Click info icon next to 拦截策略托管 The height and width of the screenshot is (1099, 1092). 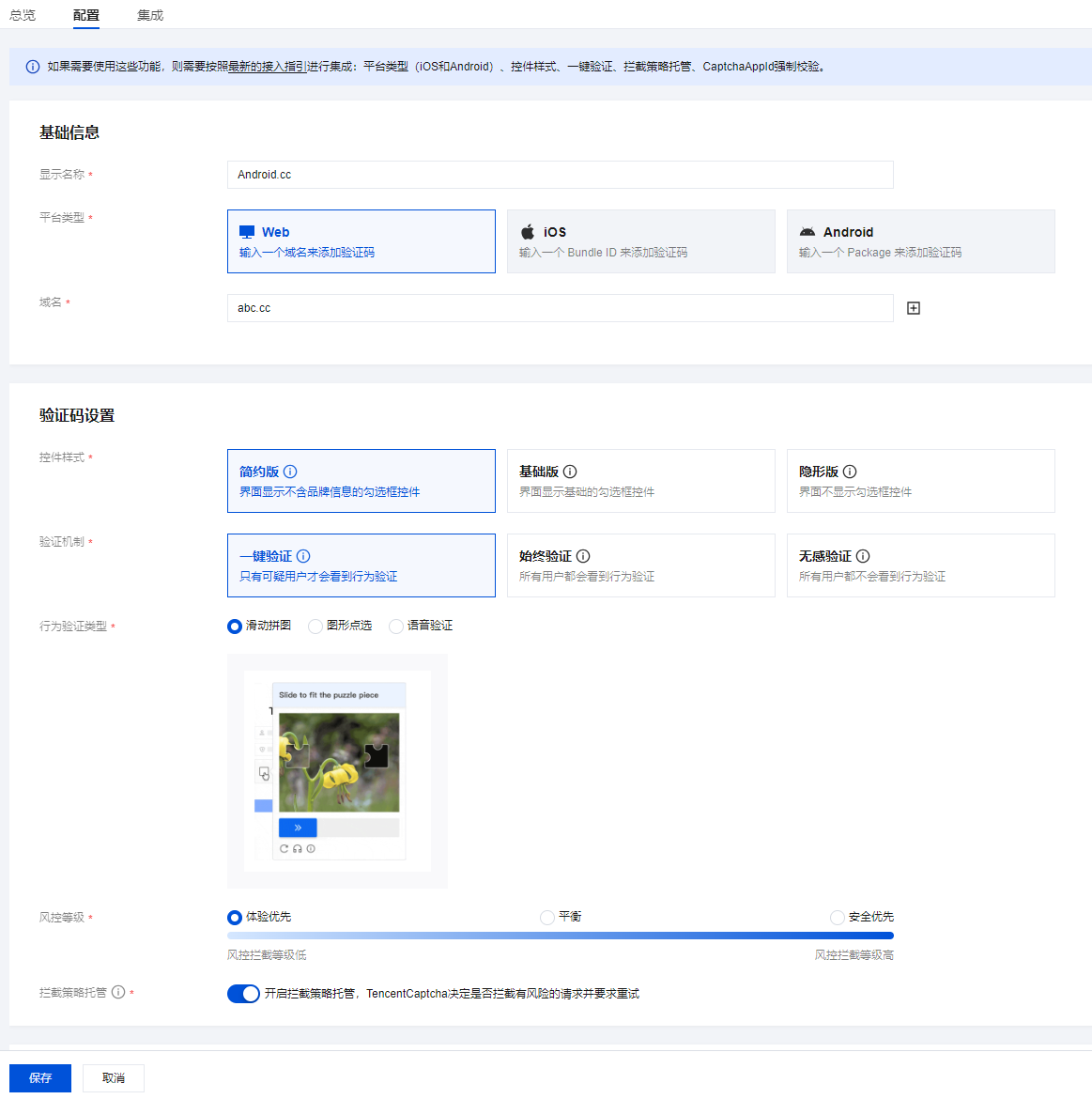(118, 992)
